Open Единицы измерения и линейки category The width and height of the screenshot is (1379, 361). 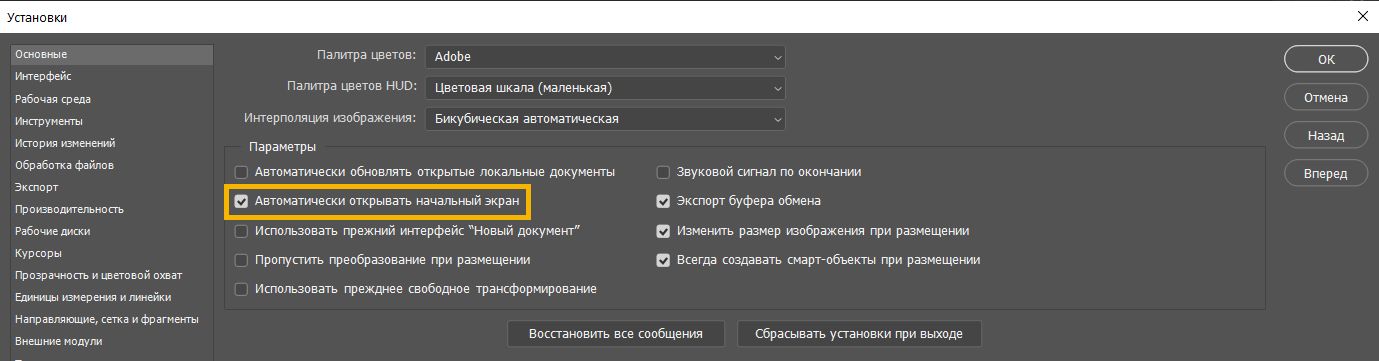tap(111, 297)
